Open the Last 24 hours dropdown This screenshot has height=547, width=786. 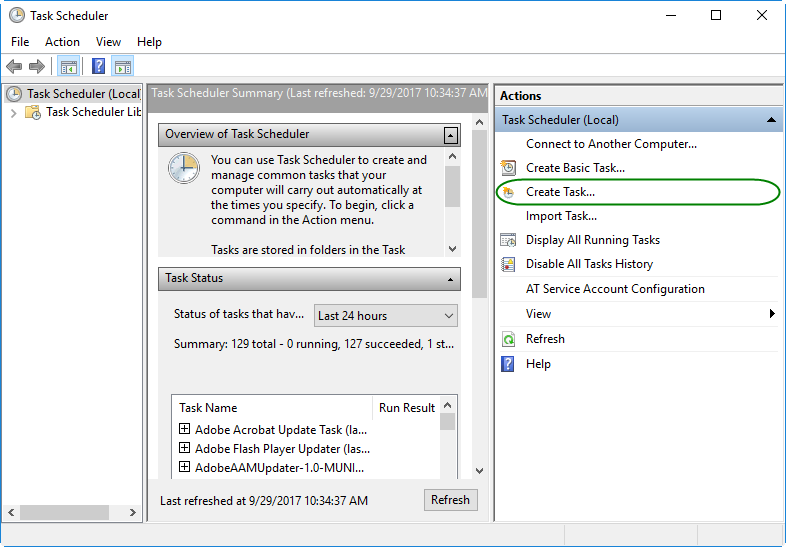(x=385, y=316)
